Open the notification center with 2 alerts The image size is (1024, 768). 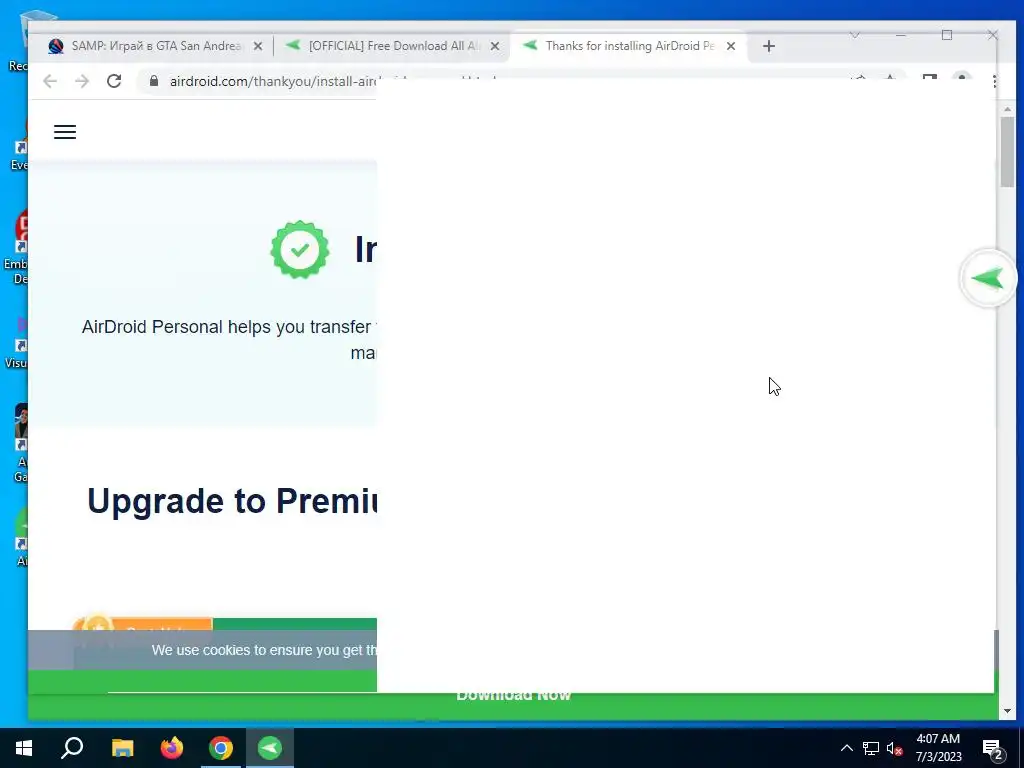(x=993, y=749)
